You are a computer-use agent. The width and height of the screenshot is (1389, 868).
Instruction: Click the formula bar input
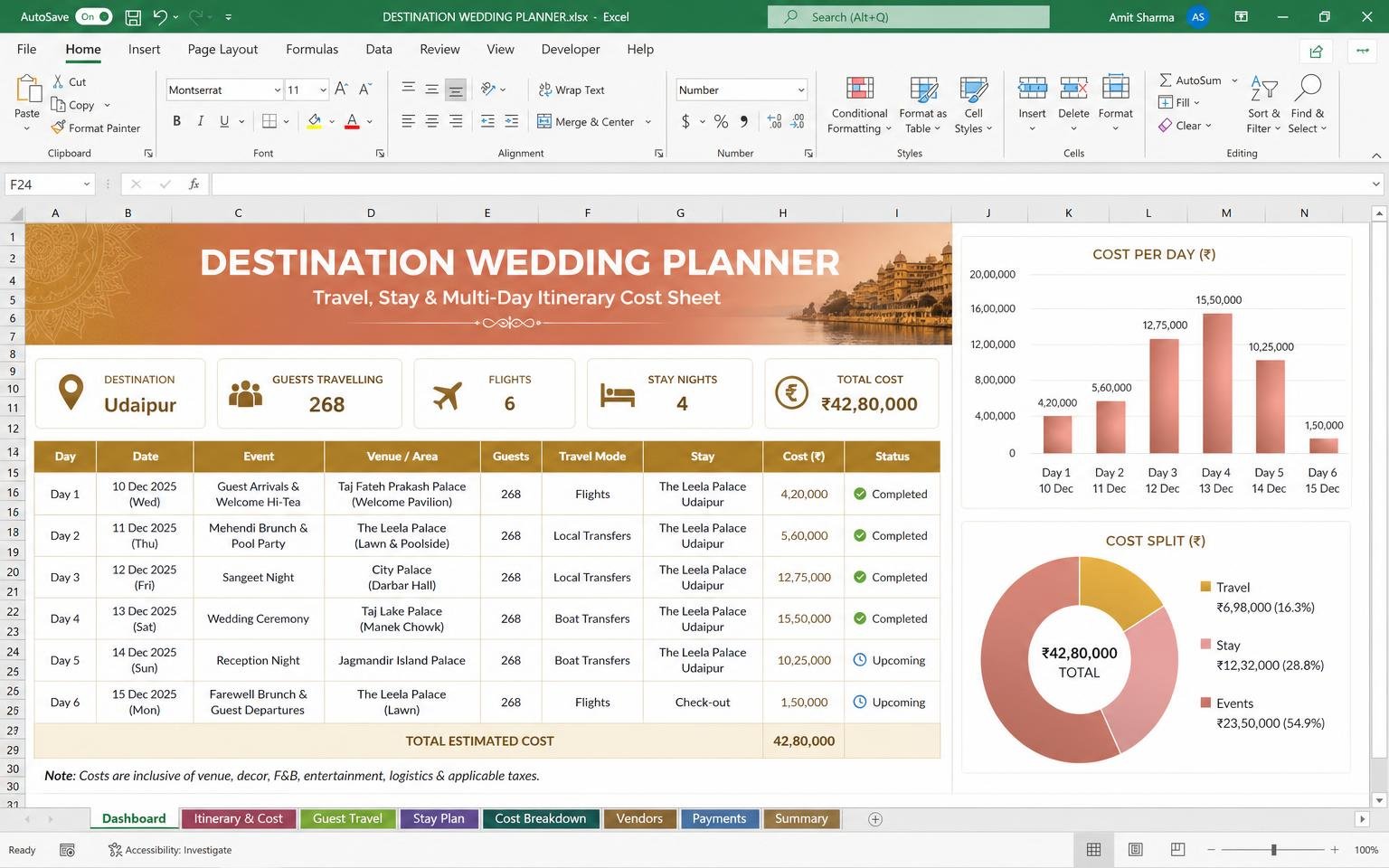pos(787,184)
